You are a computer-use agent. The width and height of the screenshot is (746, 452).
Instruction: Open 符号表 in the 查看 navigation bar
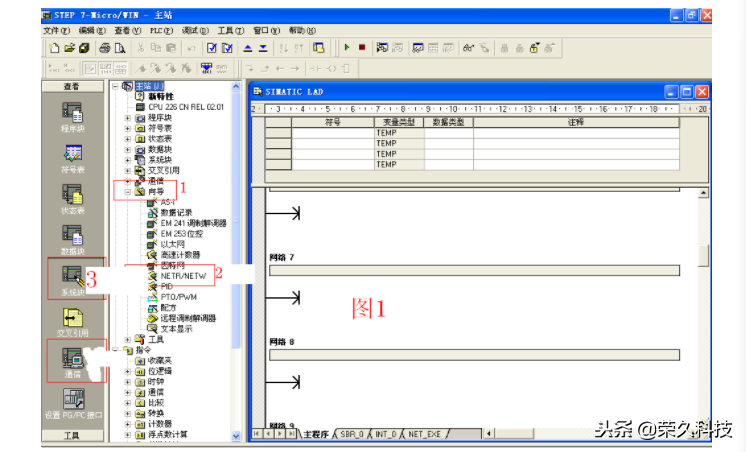coord(72,158)
